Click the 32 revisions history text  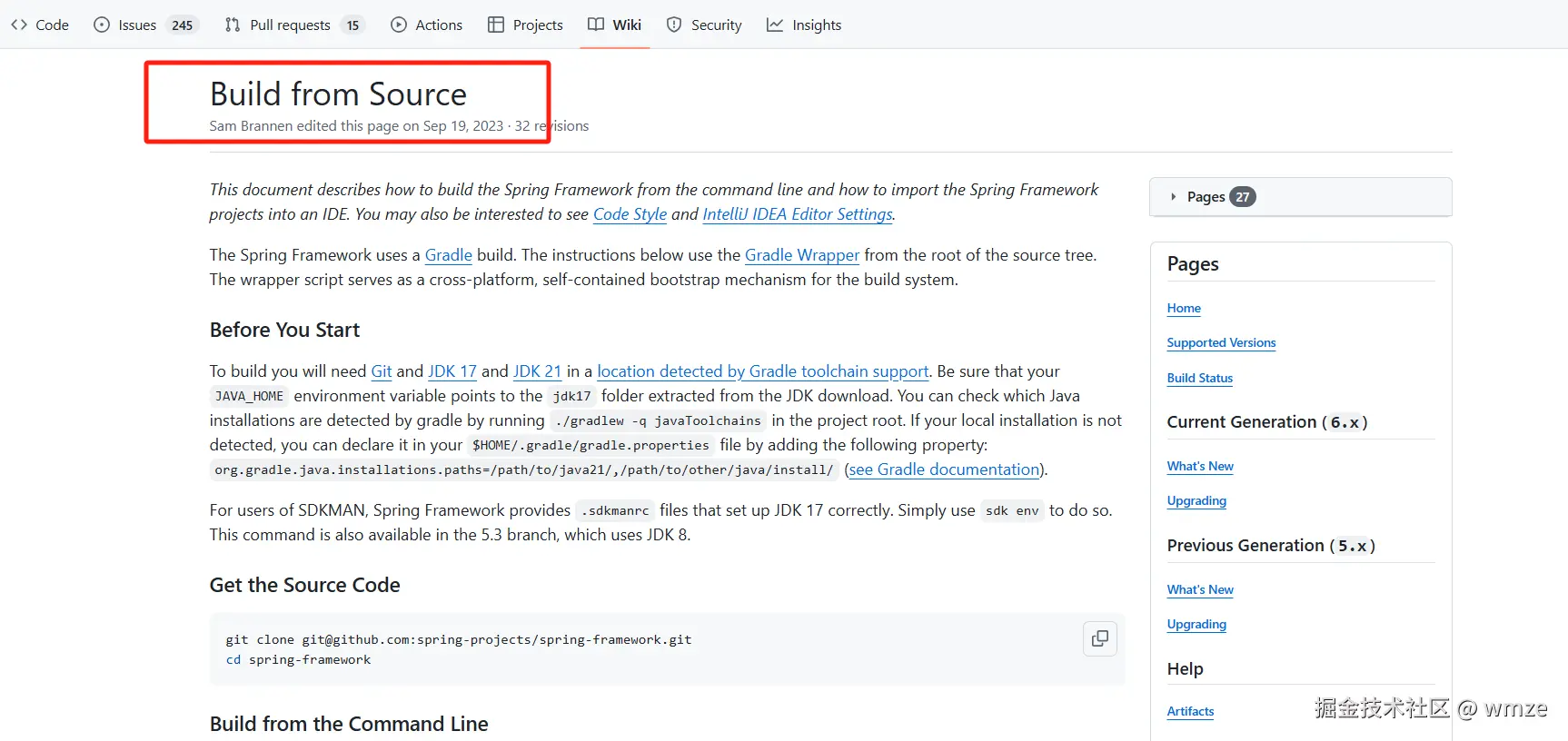click(551, 126)
